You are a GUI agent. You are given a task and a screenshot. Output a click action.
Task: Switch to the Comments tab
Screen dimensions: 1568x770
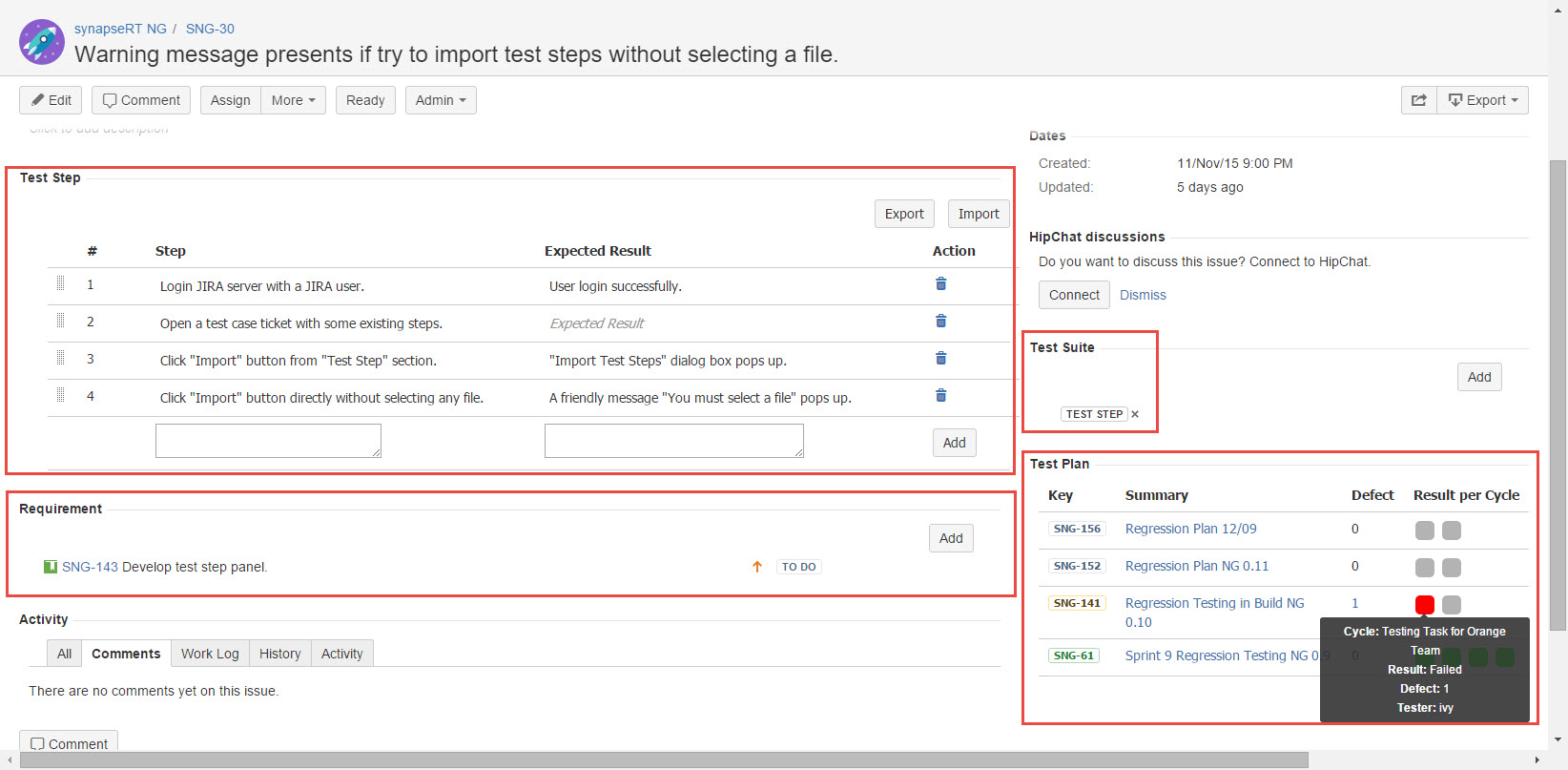click(x=126, y=654)
